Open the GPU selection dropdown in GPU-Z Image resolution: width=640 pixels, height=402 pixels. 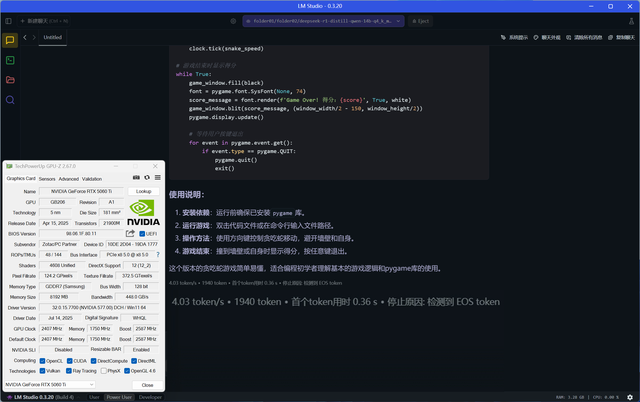(49, 384)
